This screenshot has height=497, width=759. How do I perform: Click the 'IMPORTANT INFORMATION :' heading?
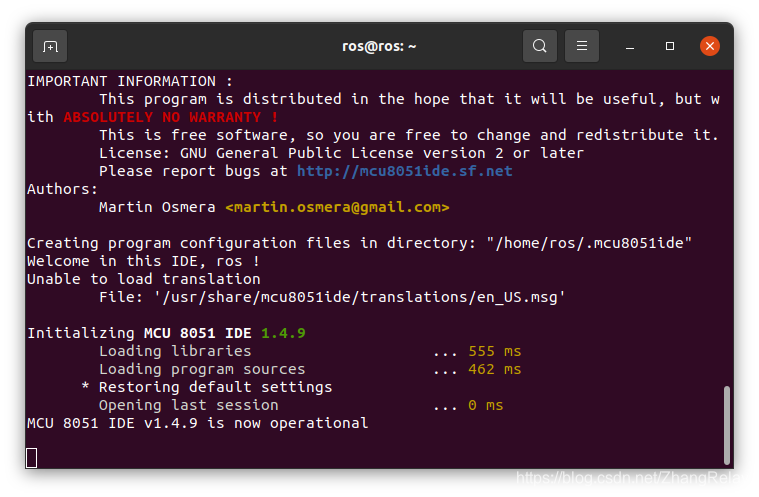[x=130, y=81]
